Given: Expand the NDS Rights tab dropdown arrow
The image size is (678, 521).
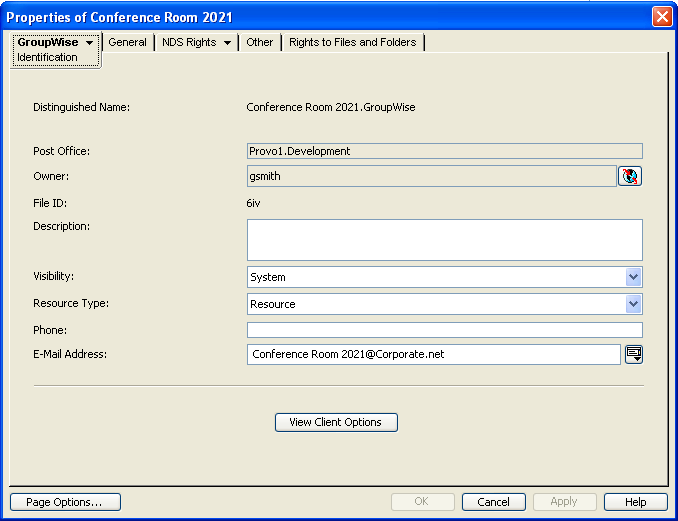Looking at the screenshot, I should pos(227,43).
